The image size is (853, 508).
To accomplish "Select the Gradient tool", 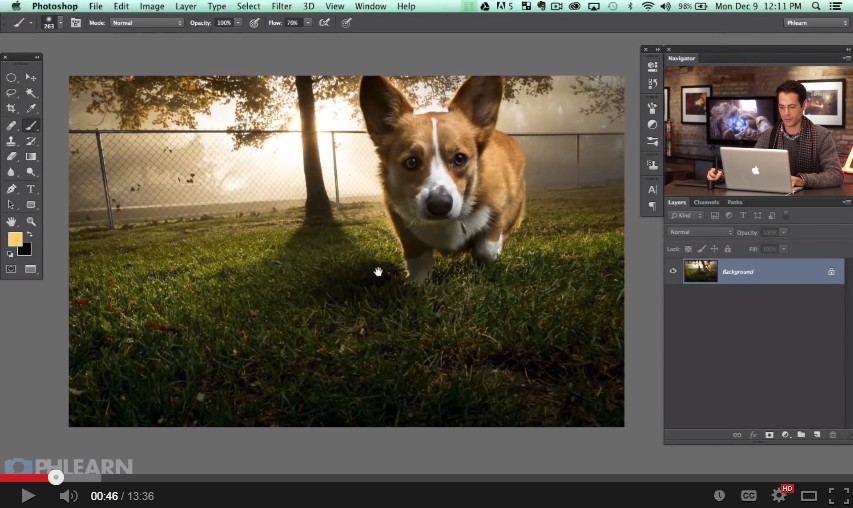I will (x=30, y=157).
